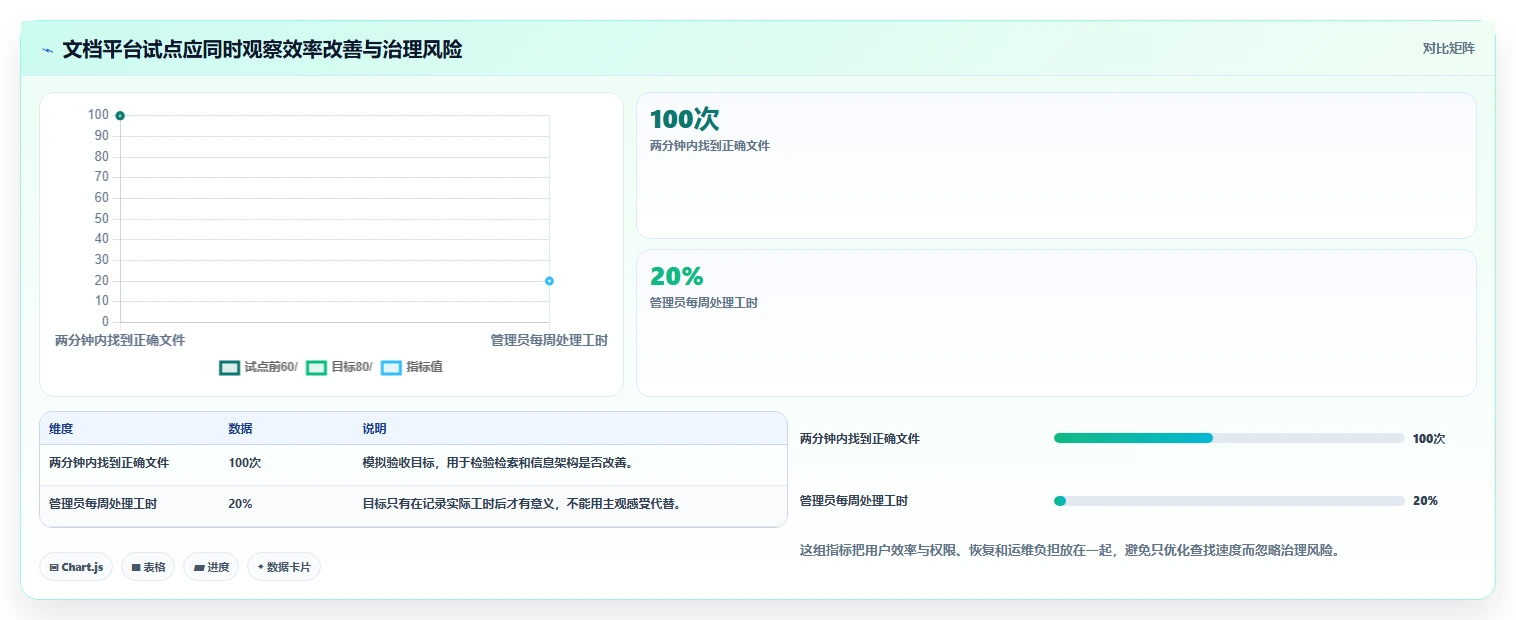Click the 20% cell in the table
Screen dimensions: 1516x620
(x=240, y=504)
